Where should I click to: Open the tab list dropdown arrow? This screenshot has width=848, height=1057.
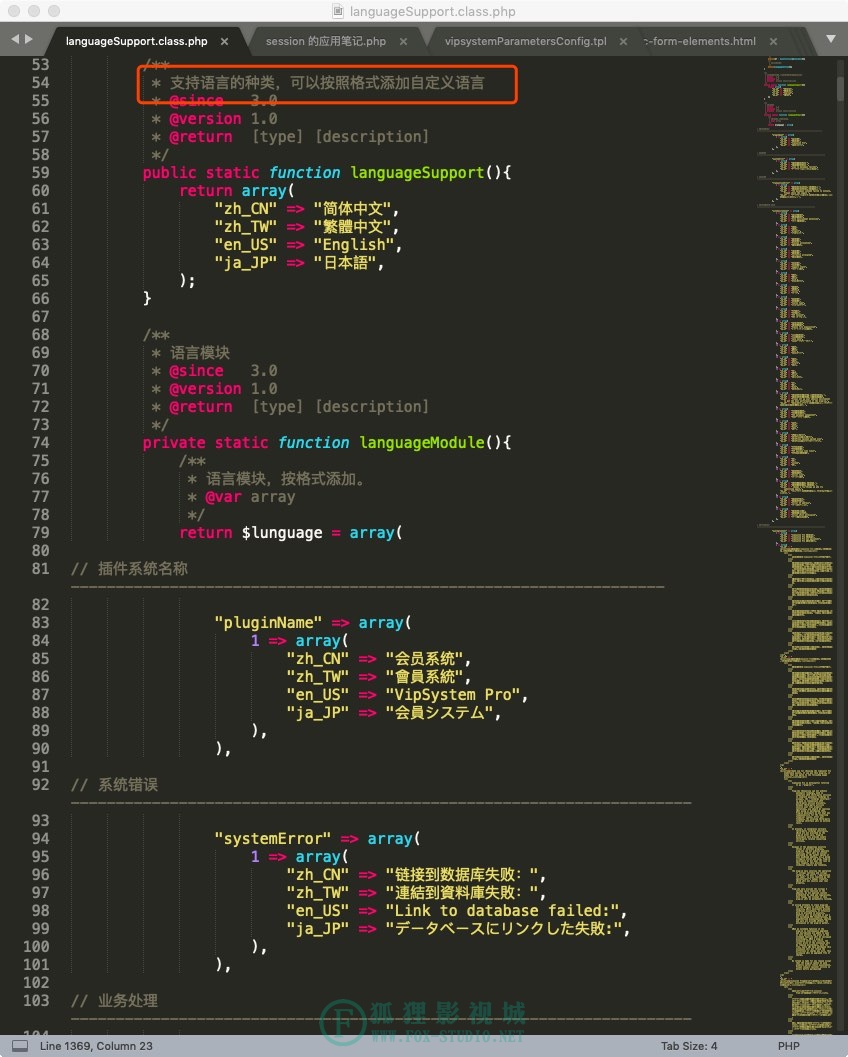point(831,40)
